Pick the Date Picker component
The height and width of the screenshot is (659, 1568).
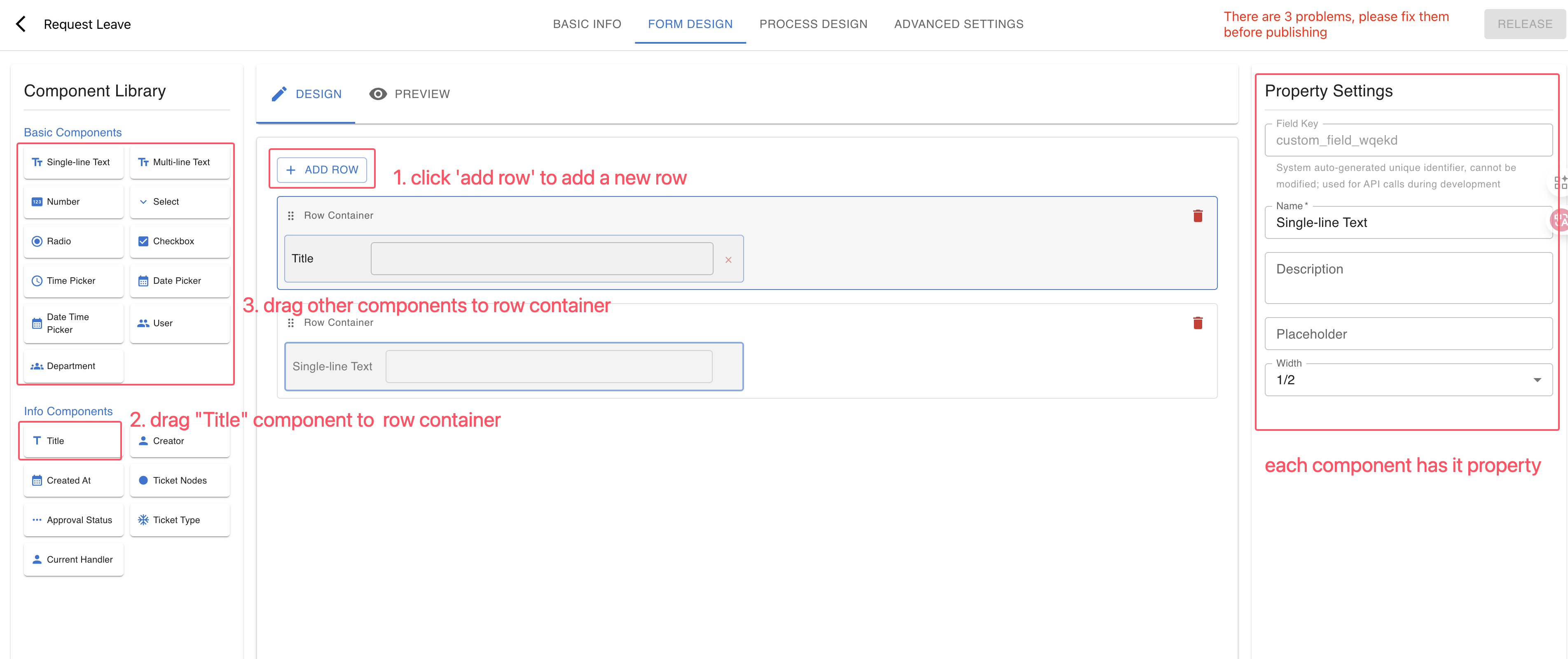coord(180,280)
